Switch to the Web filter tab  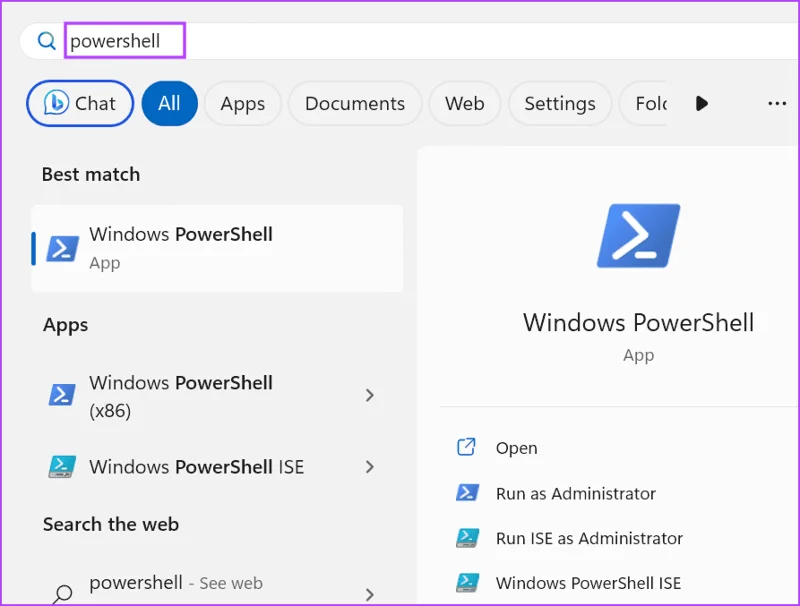[x=464, y=104]
